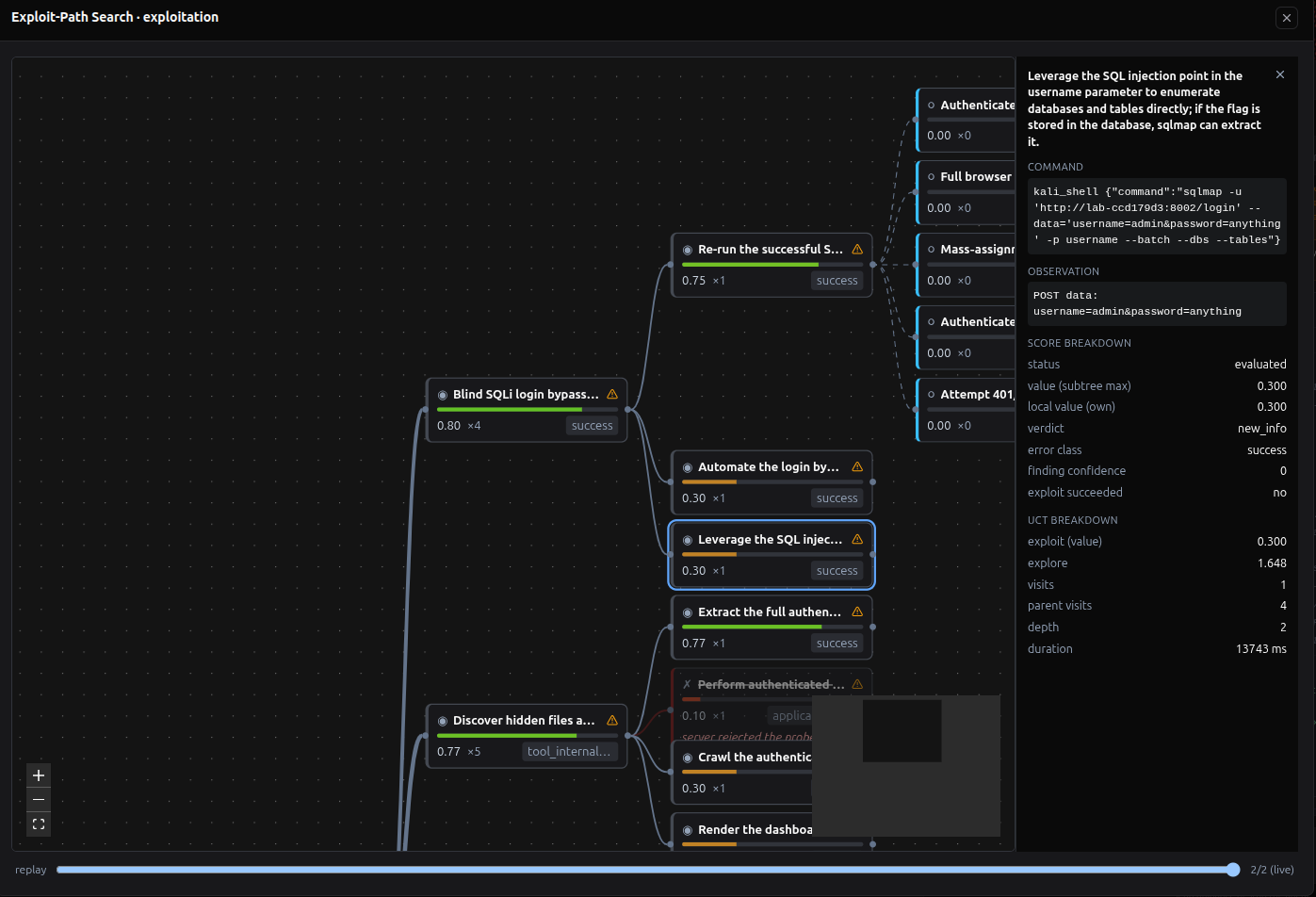Click the 0.77 ×5 score on Discover hidden files

459,752
